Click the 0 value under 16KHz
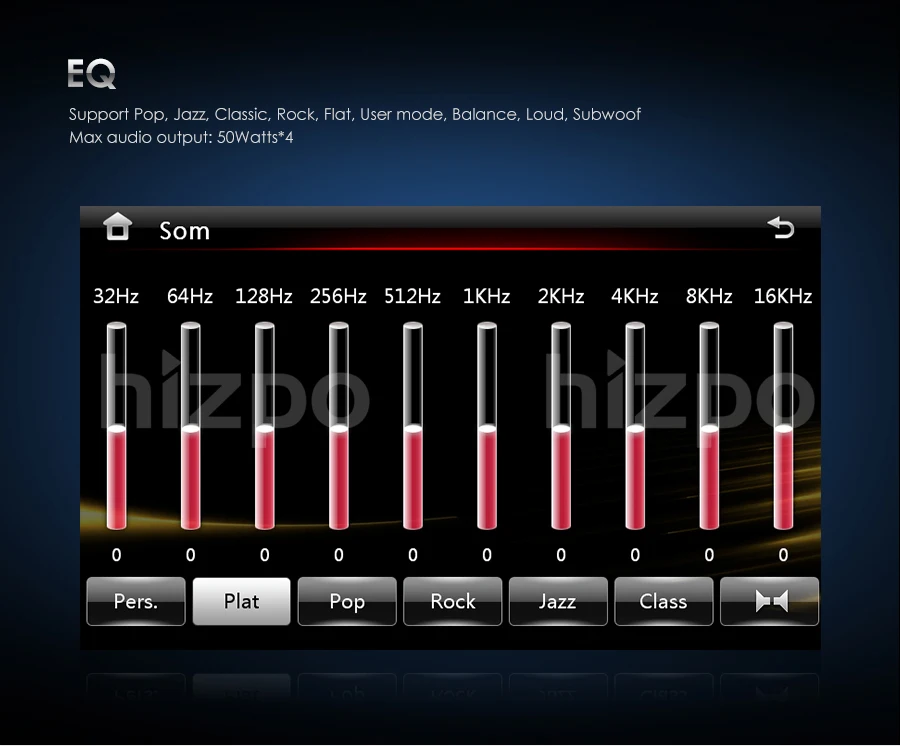Screen dimensions: 900x746 [783, 555]
